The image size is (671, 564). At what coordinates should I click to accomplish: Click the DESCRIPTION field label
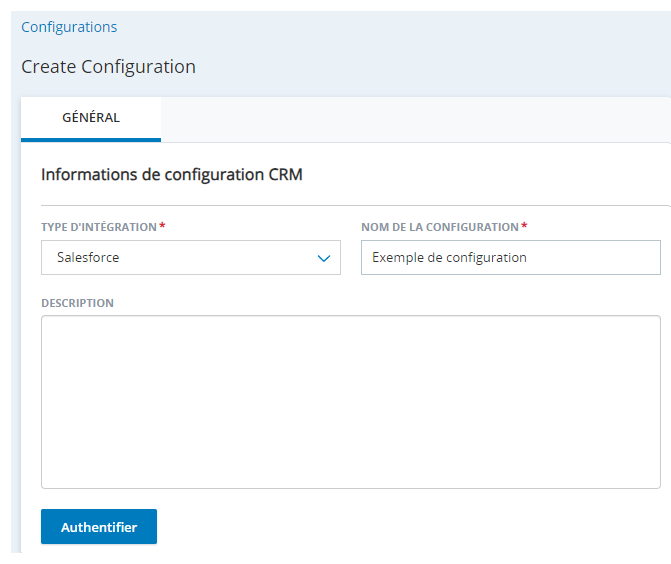(x=77, y=303)
